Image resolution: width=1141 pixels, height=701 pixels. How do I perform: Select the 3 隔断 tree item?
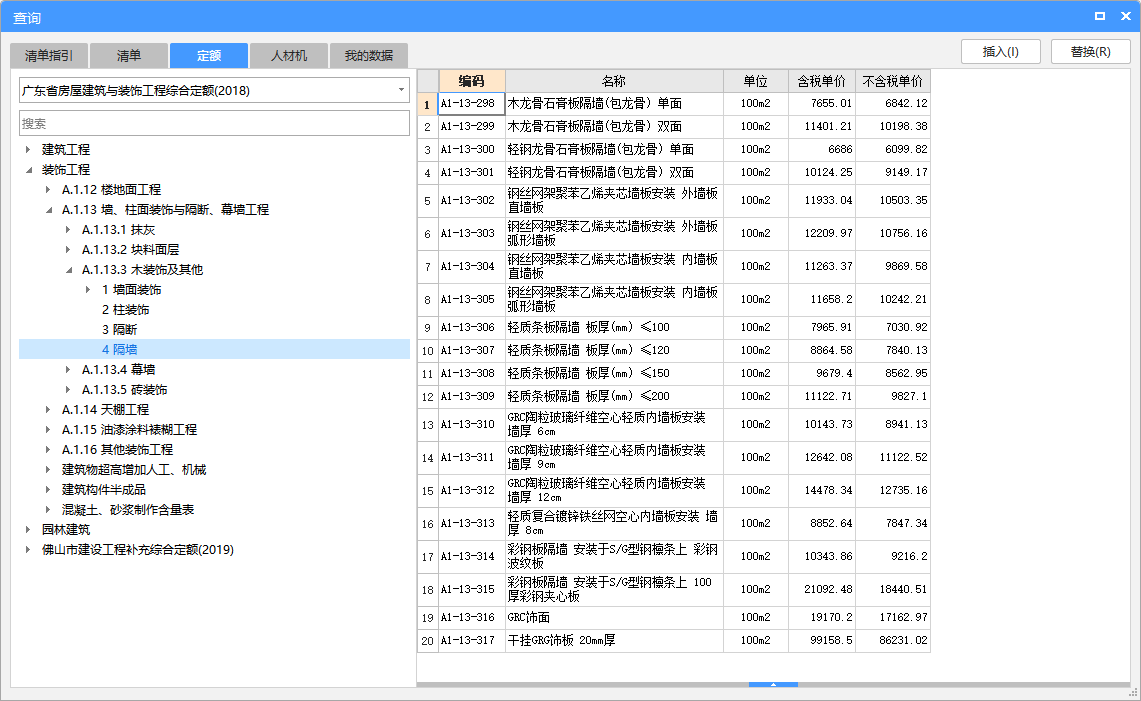[x=119, y=330]
